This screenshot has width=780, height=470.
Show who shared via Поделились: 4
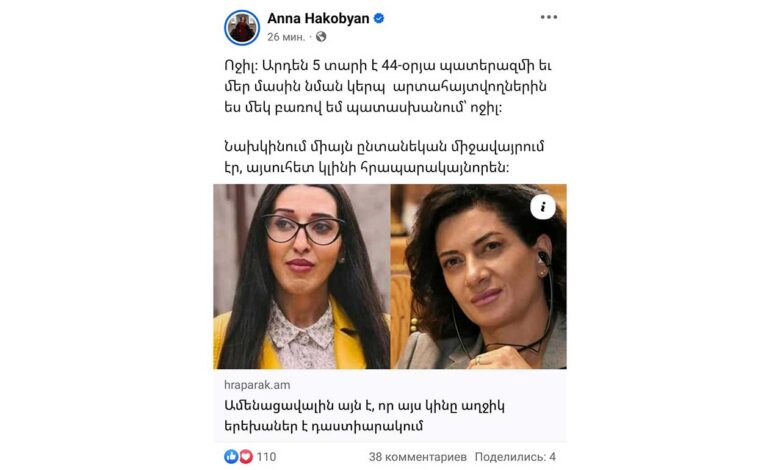point(515,457)
